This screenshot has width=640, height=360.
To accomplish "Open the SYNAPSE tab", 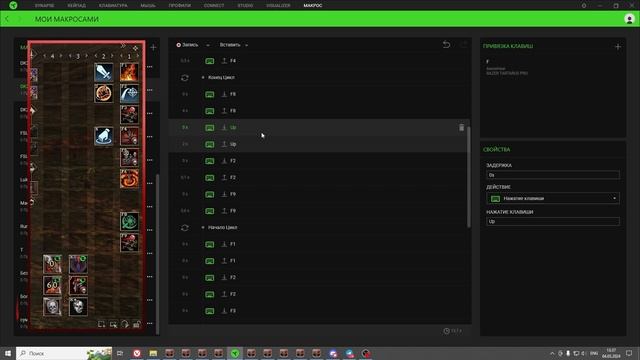I will [44, 6].
